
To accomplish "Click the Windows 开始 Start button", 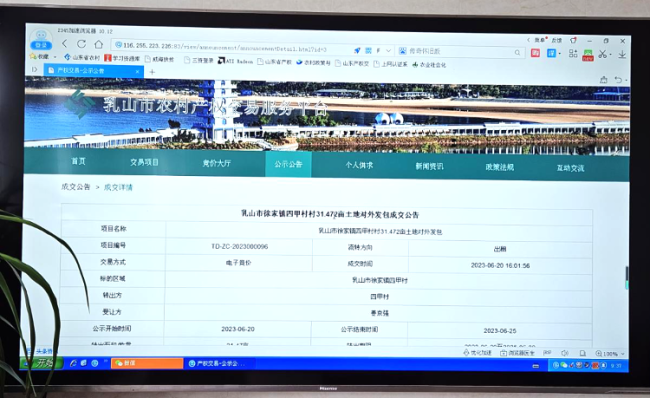I will [42, 363].
